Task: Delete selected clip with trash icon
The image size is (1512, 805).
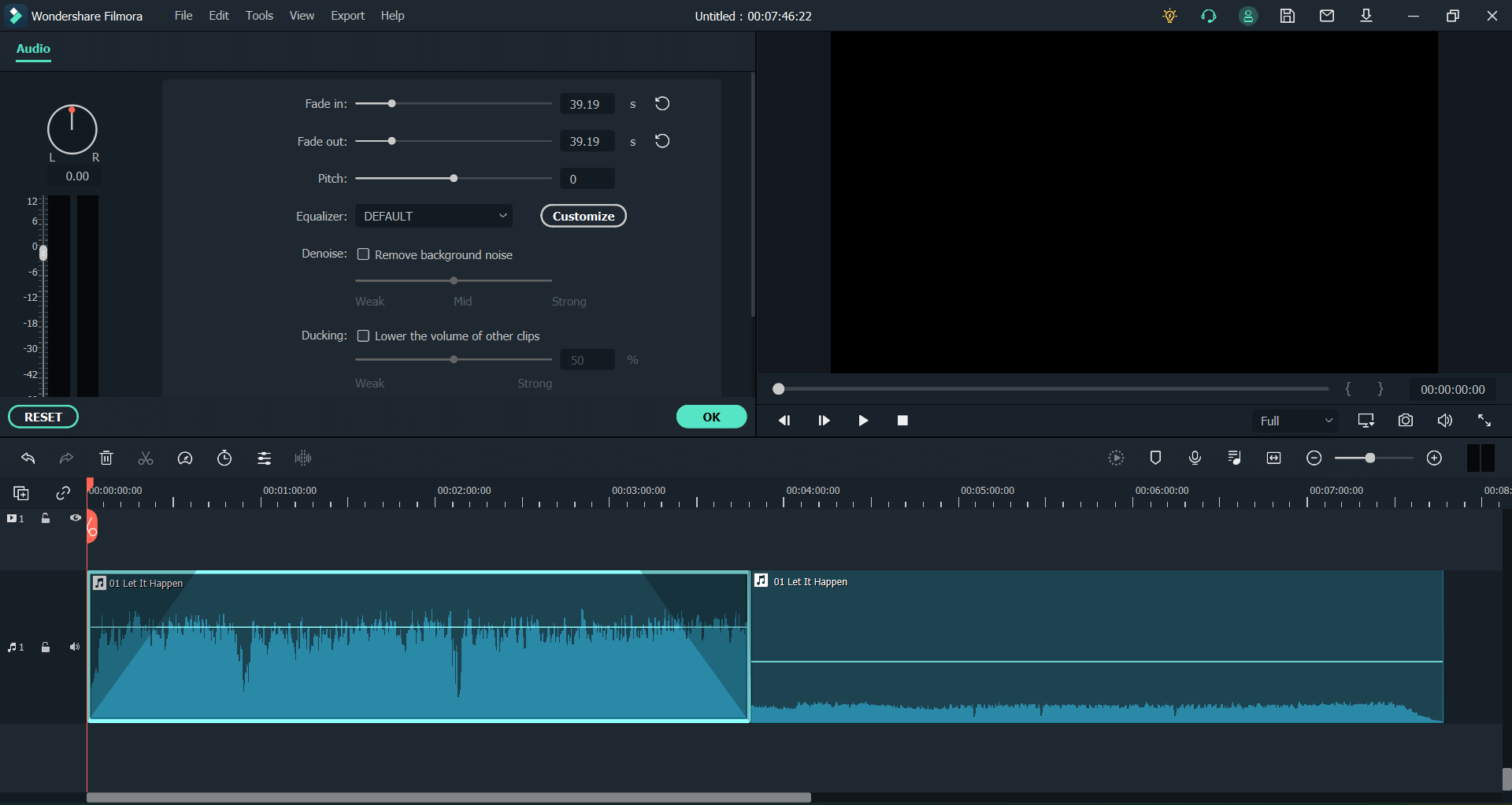Action: point(106,458)
